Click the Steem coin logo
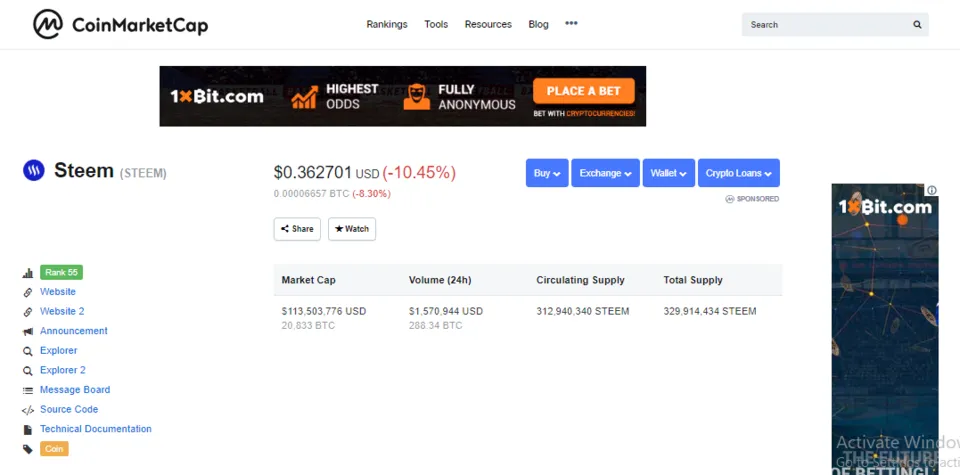Screen dimensions: 960x475 click(34, 170)
